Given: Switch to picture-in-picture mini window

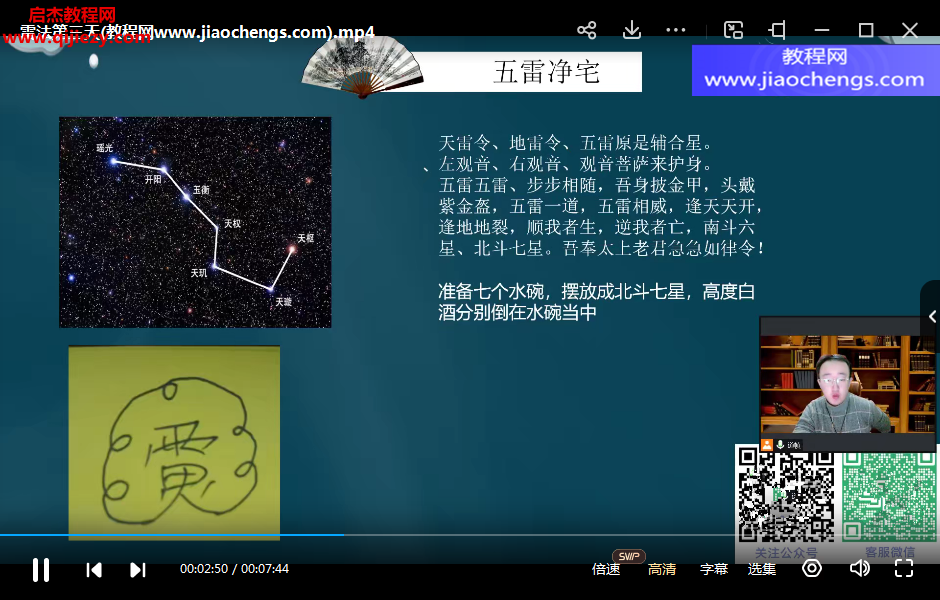Looking at the screenshot, I should (733, 30).
